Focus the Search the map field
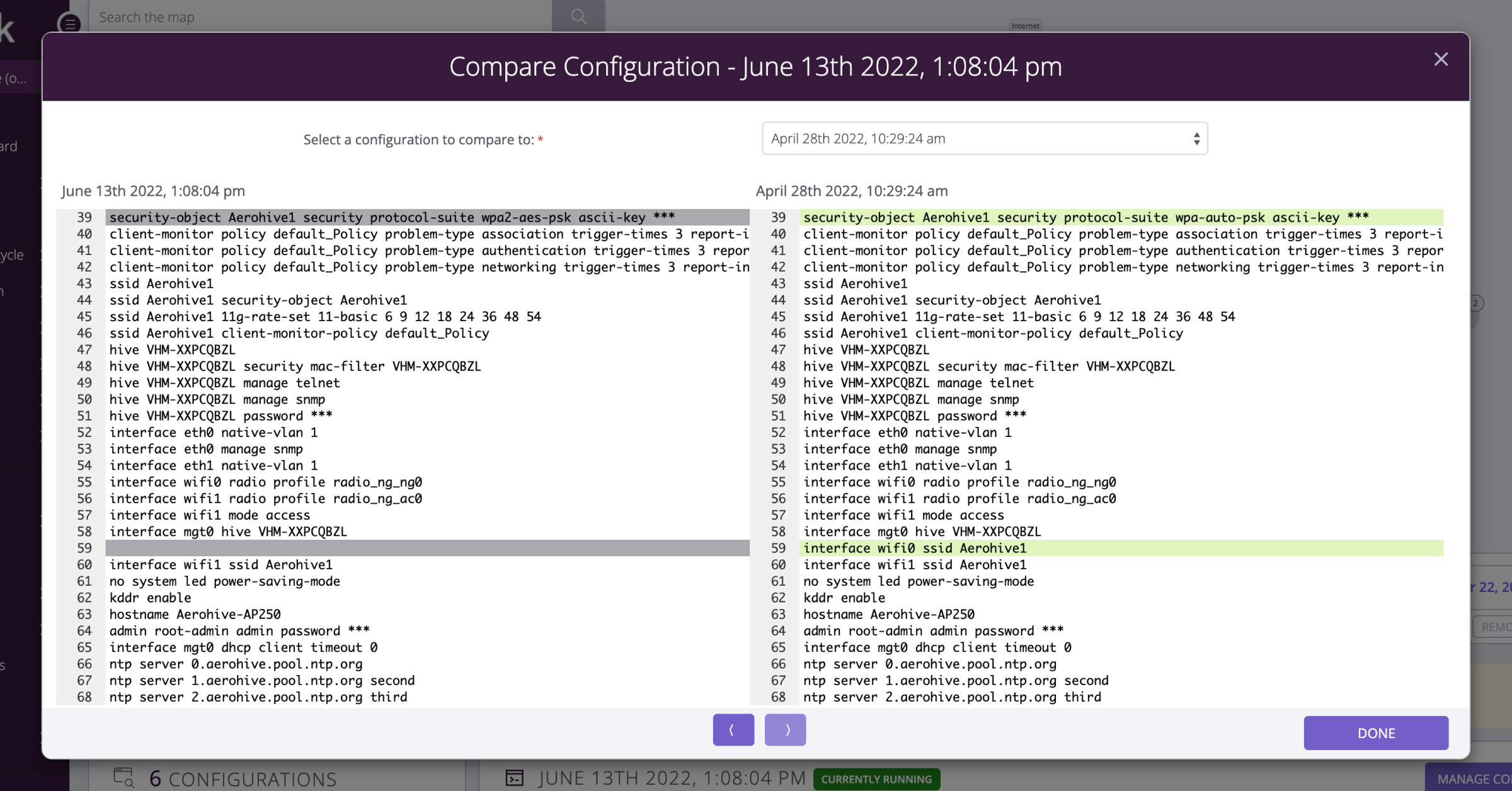The height and width of the screenshot is (791, 1512). pos(321,17)
